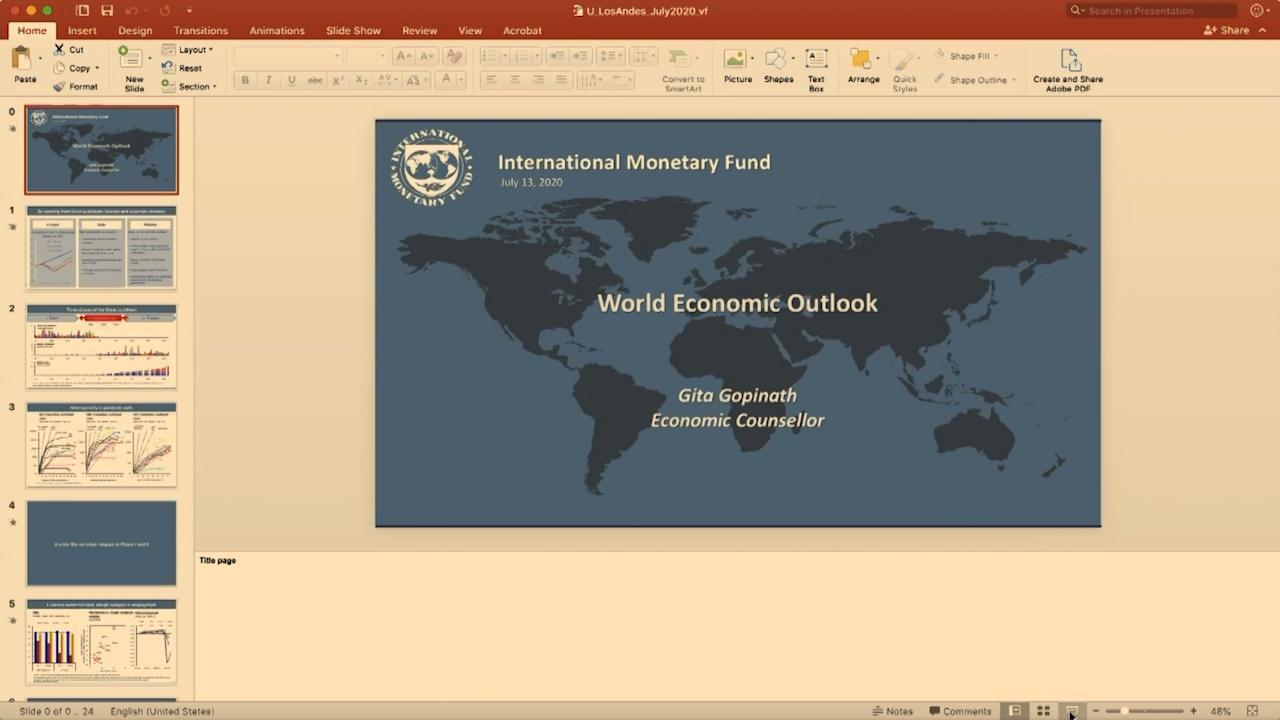Screen dimensions: 1280x720
Task: Click the Cut scissors button
Action: (x=69, y=49)
